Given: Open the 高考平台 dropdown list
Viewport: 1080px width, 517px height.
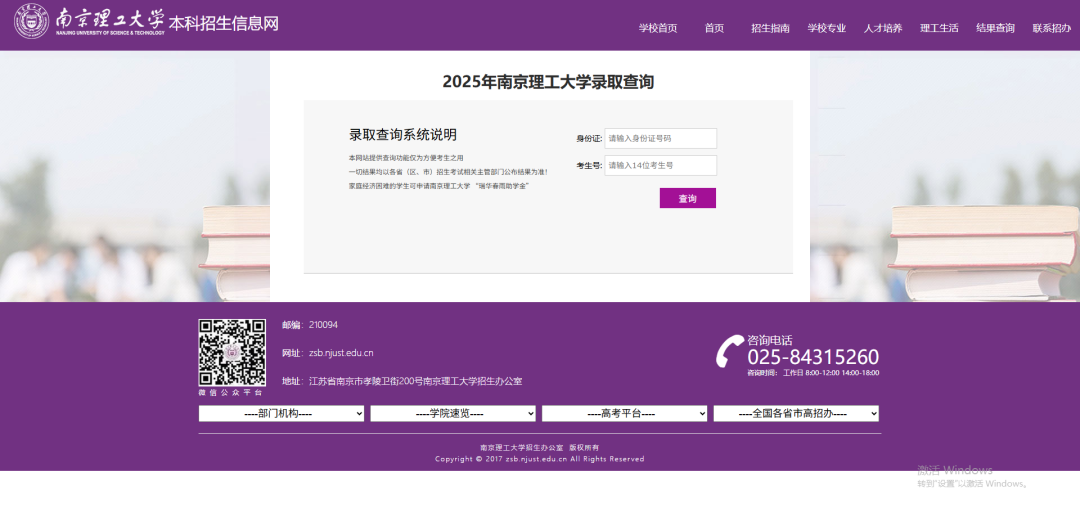Looking at the screenshot, I should tap(624, 414).
